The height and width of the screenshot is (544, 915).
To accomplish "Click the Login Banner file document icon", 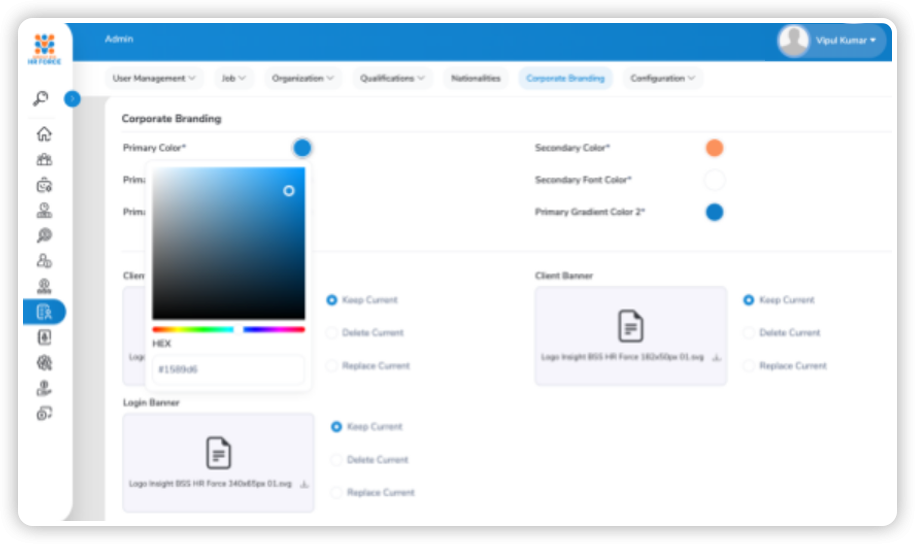I will pyautogui.click(x=218, y=452).
